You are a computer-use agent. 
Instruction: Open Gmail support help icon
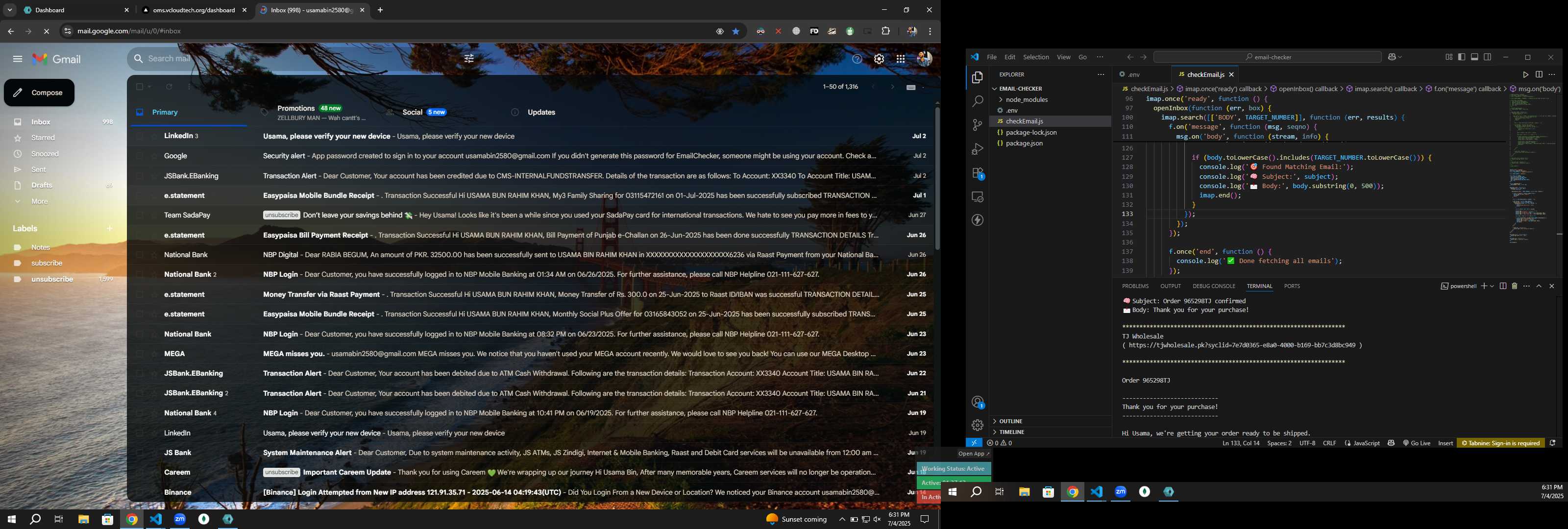(x=857, y=59)
